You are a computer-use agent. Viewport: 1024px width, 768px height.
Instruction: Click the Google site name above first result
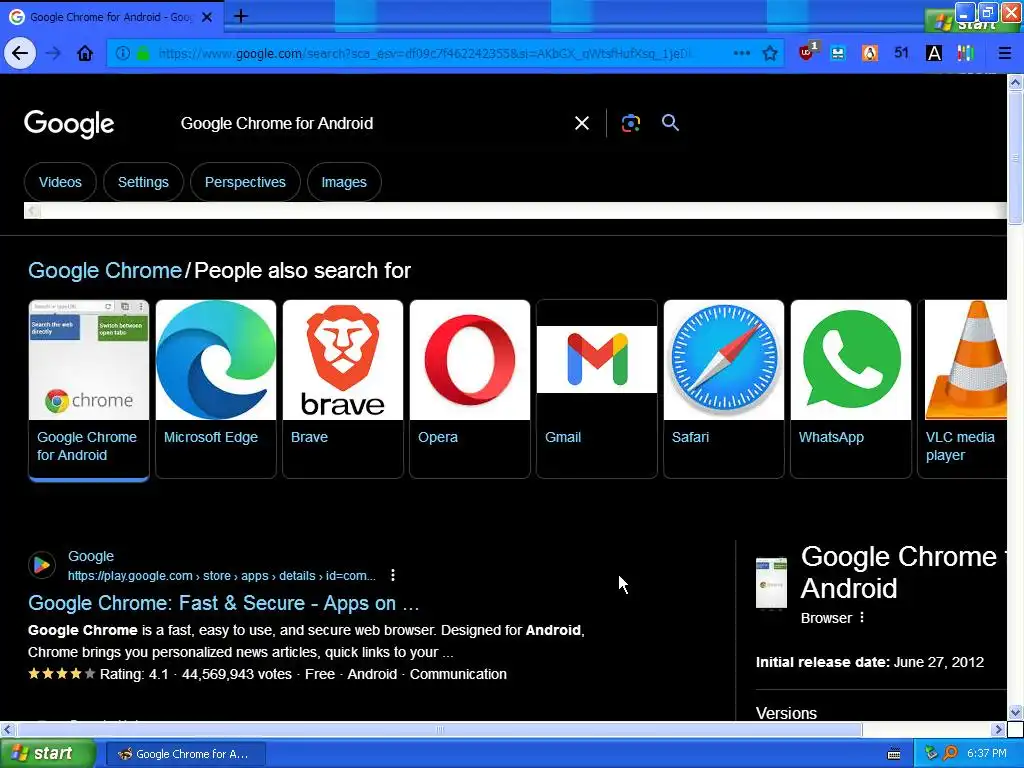coord(91,556)
